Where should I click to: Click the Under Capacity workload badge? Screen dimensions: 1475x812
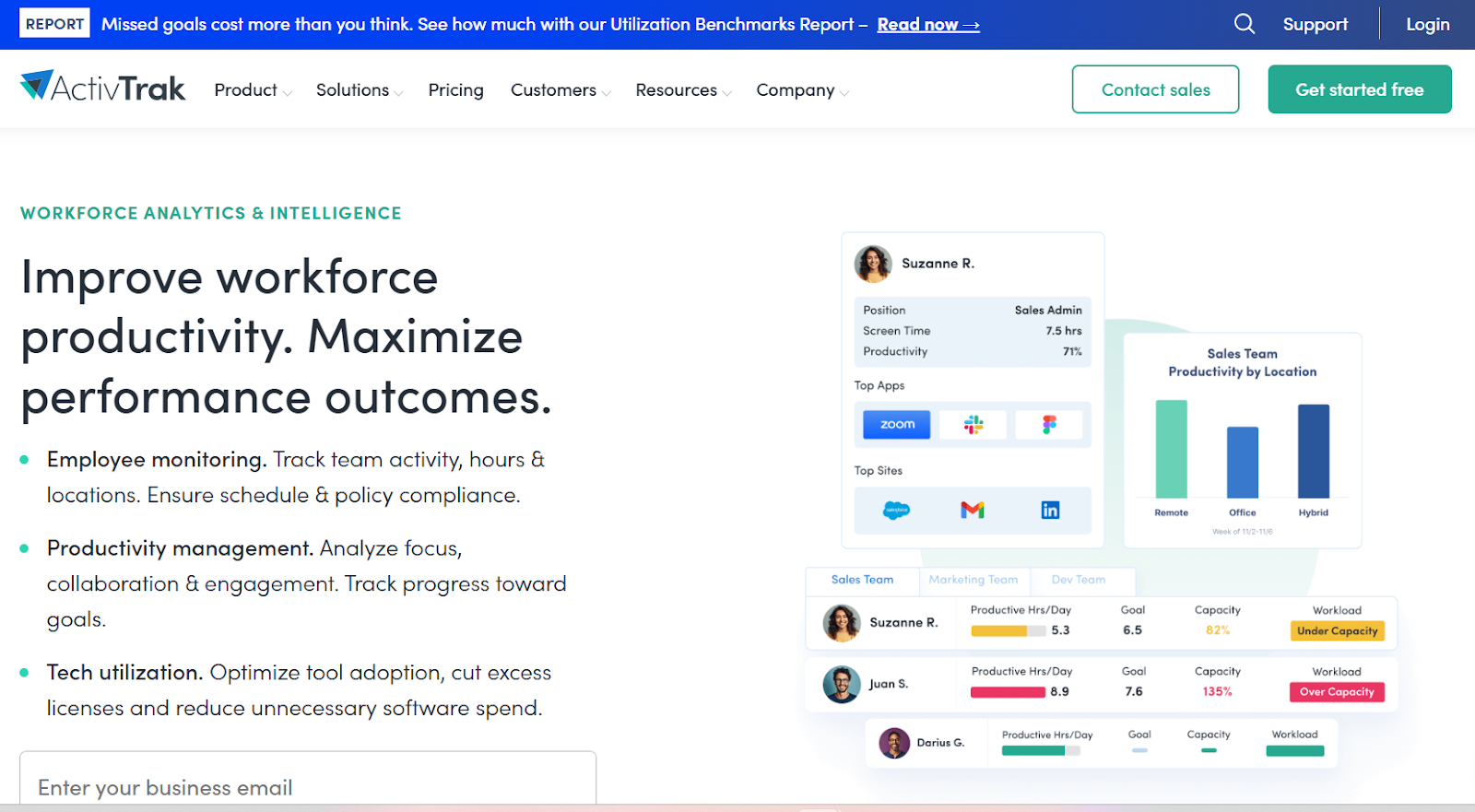(1337, 631)
